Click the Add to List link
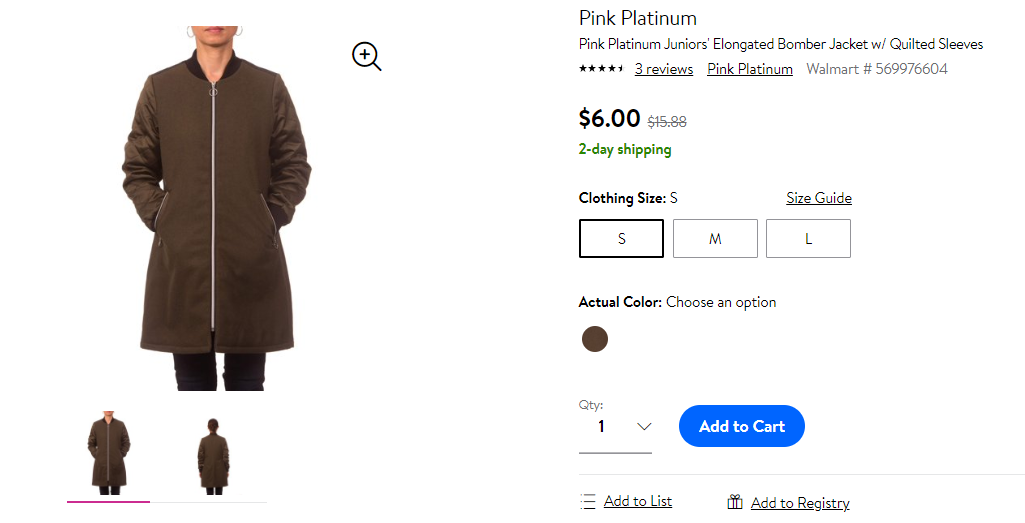 tap(638, 501)
